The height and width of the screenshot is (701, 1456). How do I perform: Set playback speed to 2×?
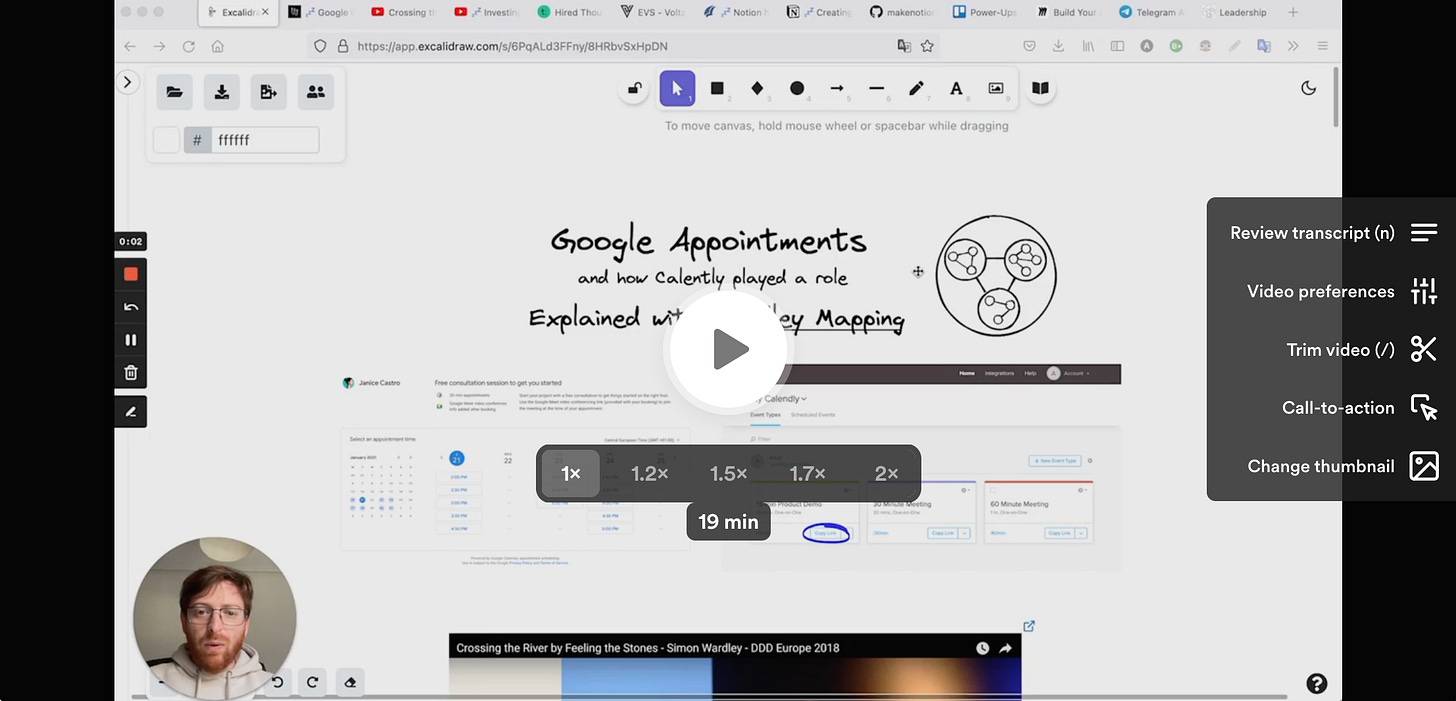[x=886, y=474]
